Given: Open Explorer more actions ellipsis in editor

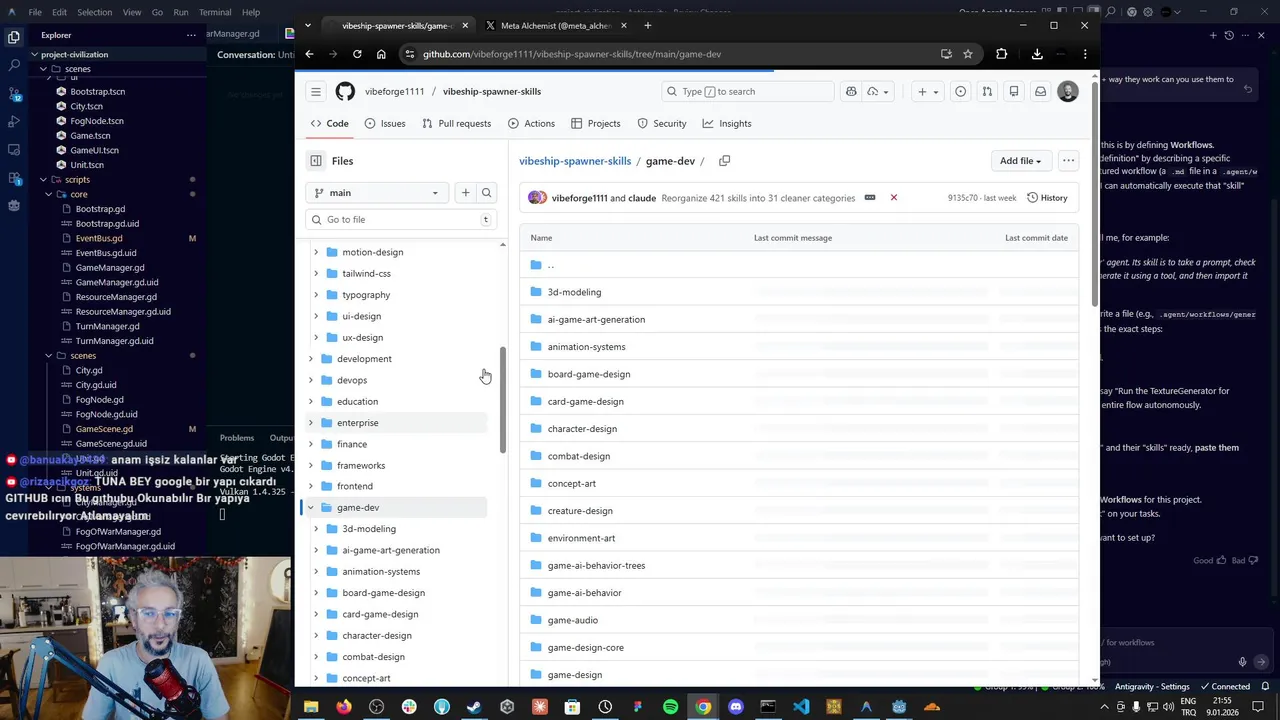Looking at the screenshot, I should (x=191, y=35).
